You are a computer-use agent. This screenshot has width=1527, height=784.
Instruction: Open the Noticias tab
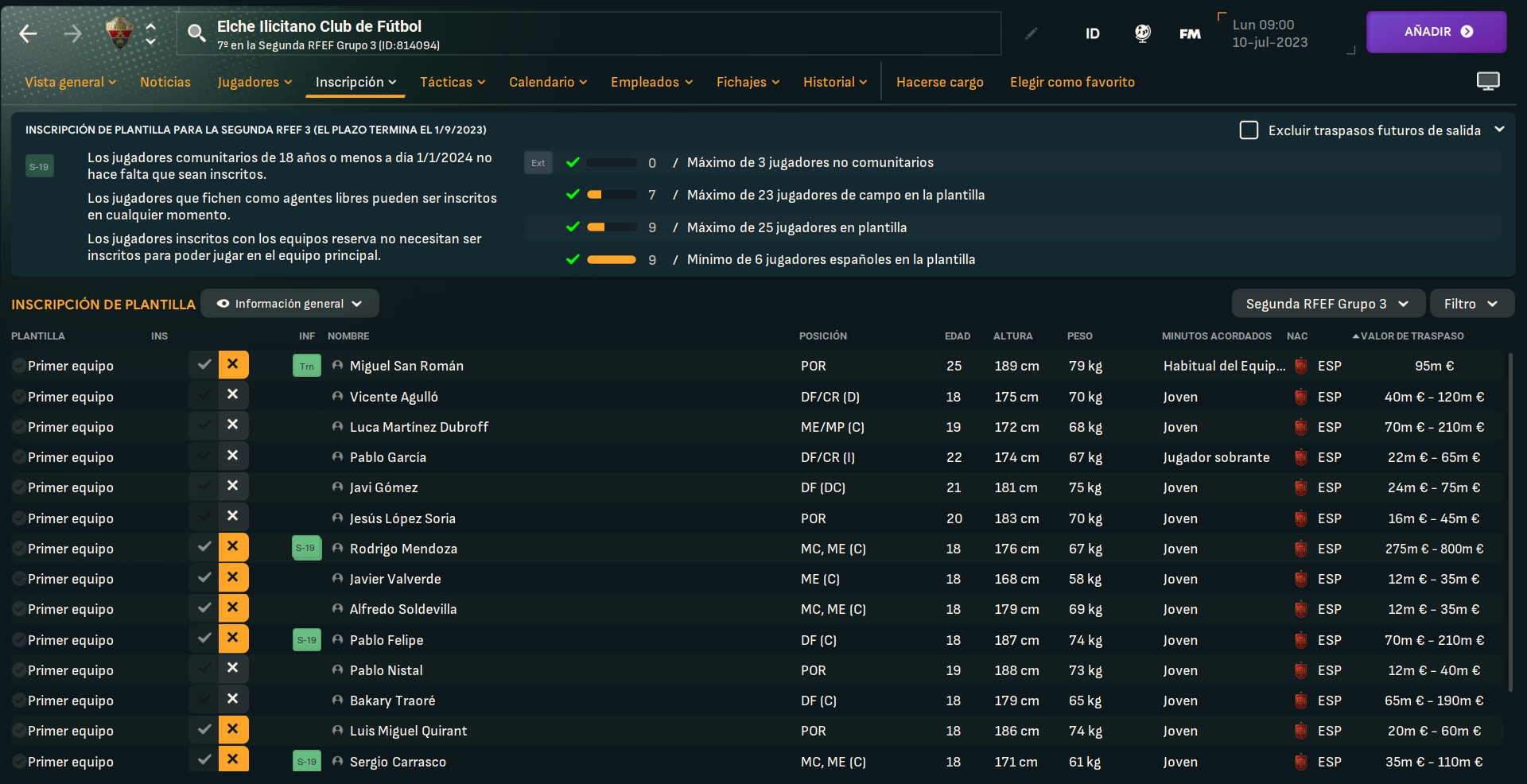point(165,82)
